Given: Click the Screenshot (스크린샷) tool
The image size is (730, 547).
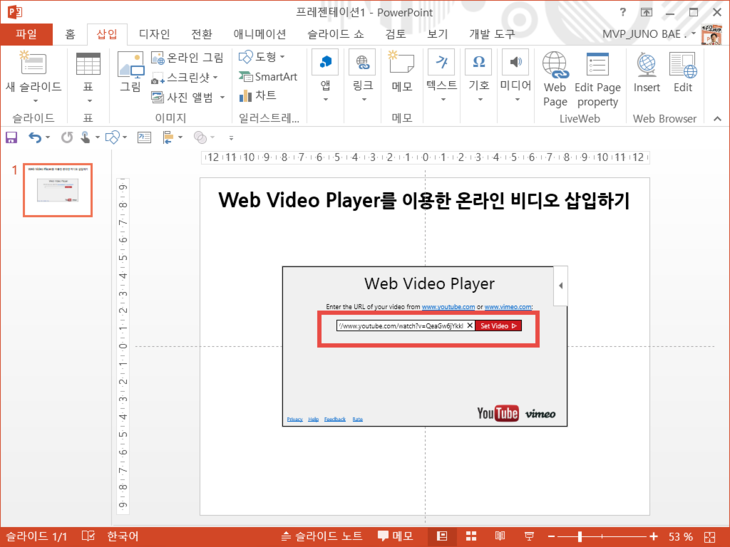Looking at the screenshot, I should pos(181,78).
